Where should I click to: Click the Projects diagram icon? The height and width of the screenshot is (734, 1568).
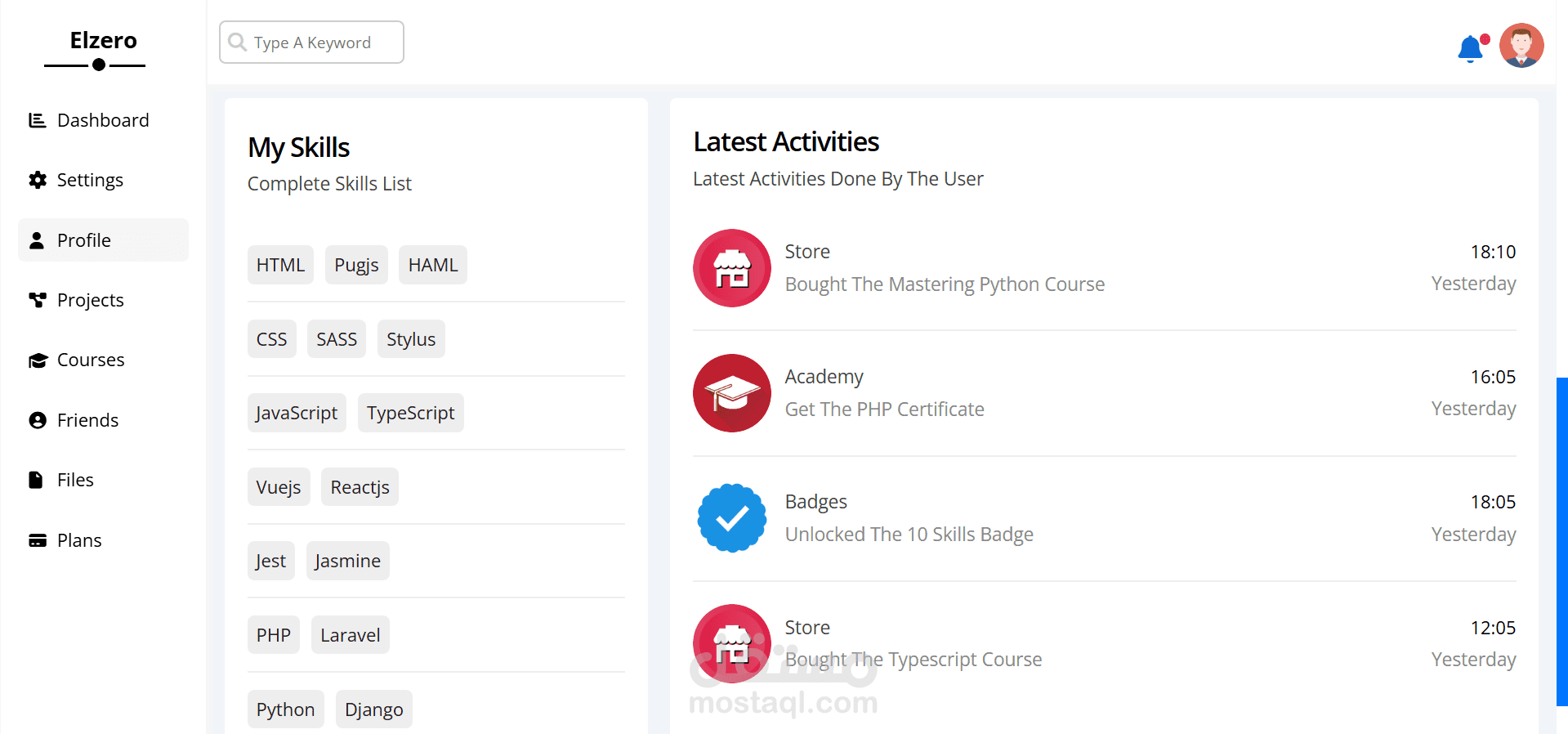(37, 300)
